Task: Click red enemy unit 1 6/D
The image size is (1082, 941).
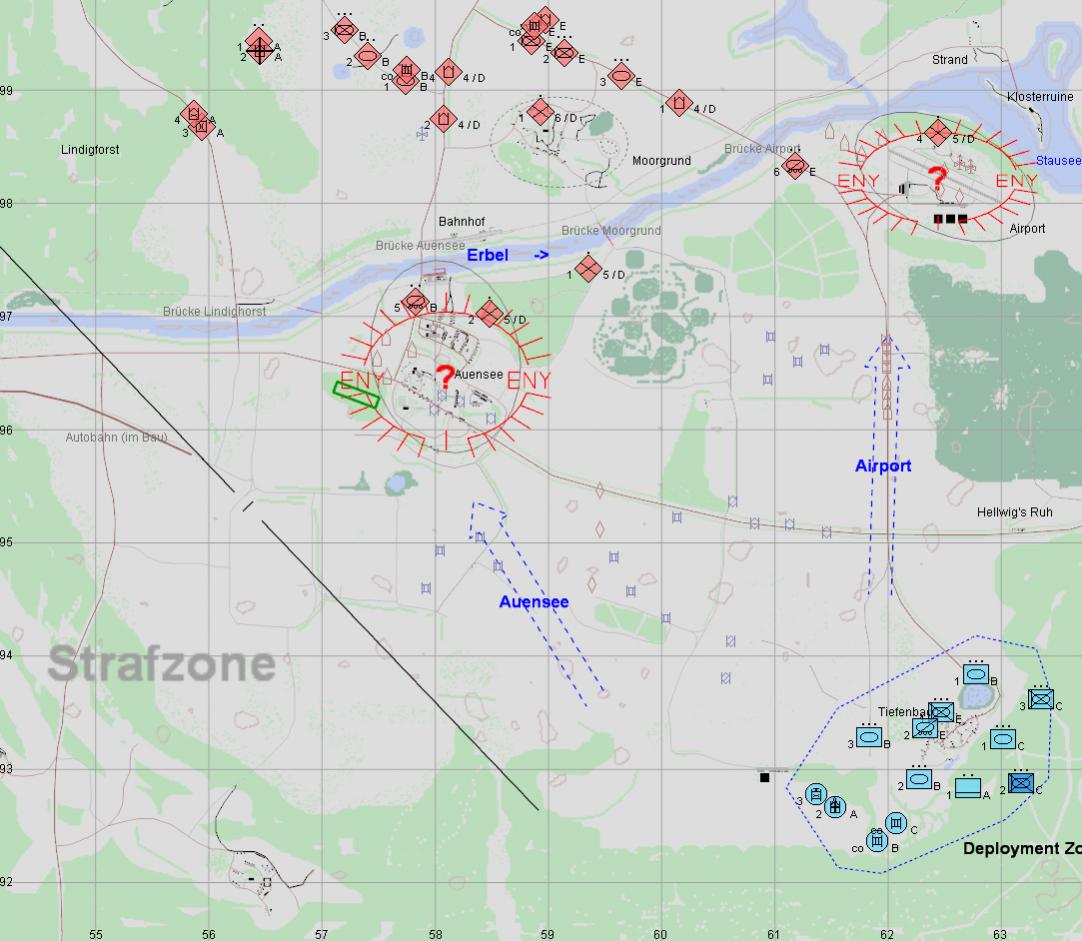Action: [x=541, y=111]
